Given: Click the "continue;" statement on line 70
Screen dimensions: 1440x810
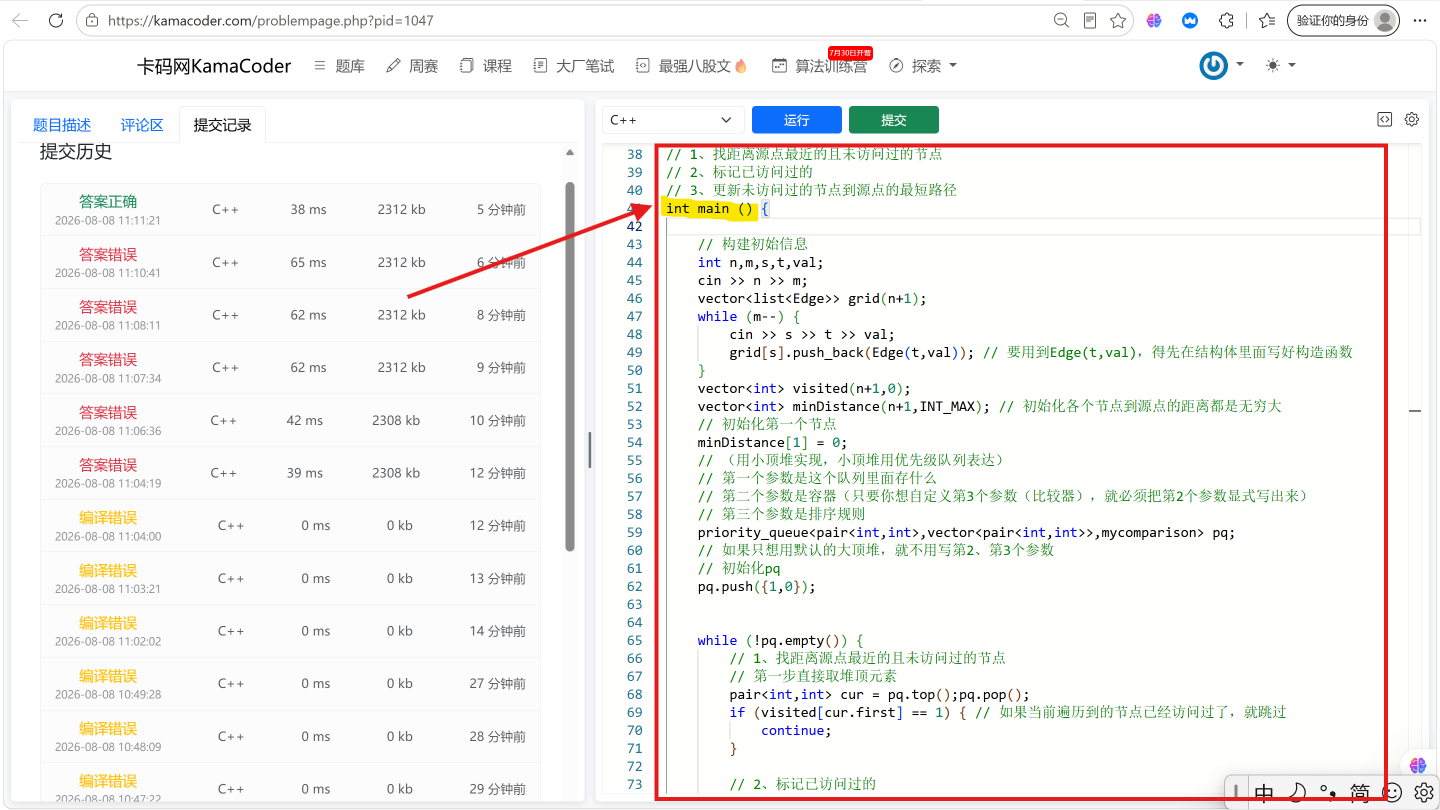Looking at the screenshot, I should coord(796,731).
